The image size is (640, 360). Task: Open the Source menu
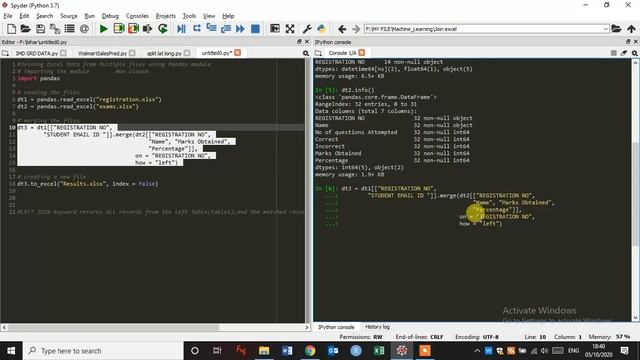click(69, 16)
